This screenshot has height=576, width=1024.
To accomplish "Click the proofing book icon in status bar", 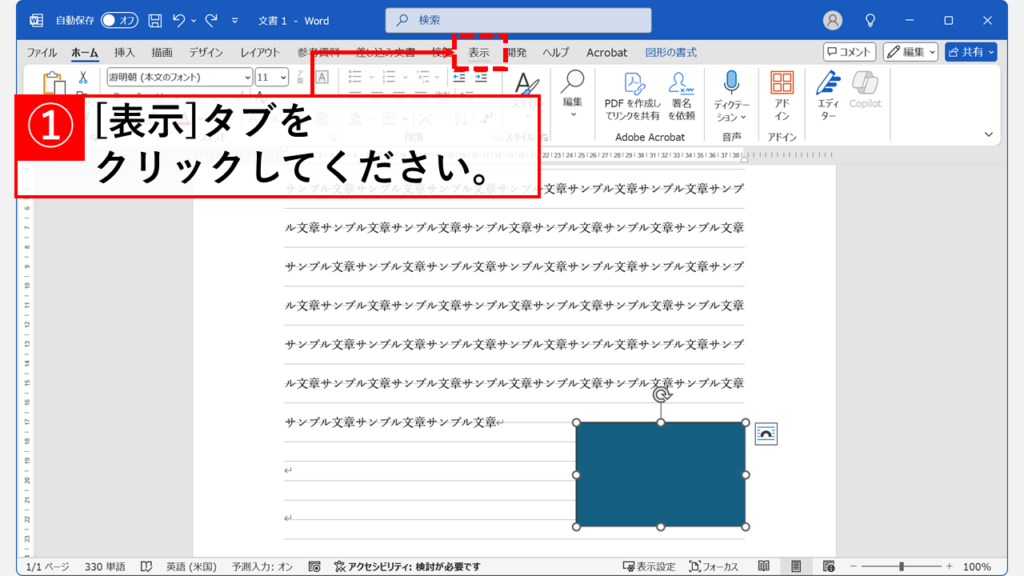I will [x=146, y=566].
